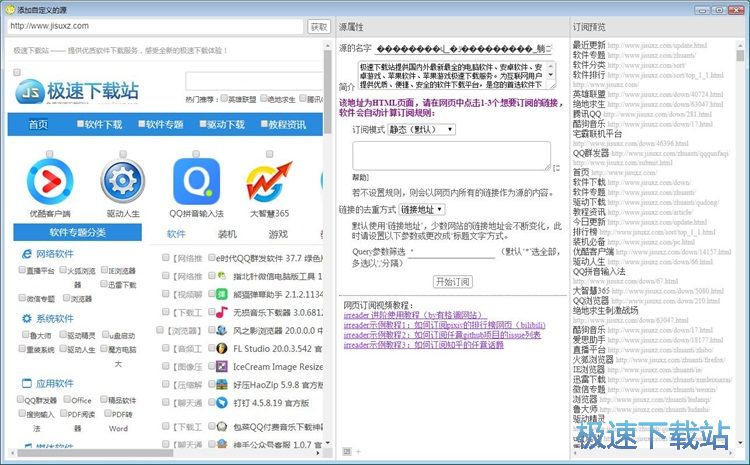Check the 英雄联盟 checkbox under 热门推荐
Screen dimensions: 750x465
(224, 98)
